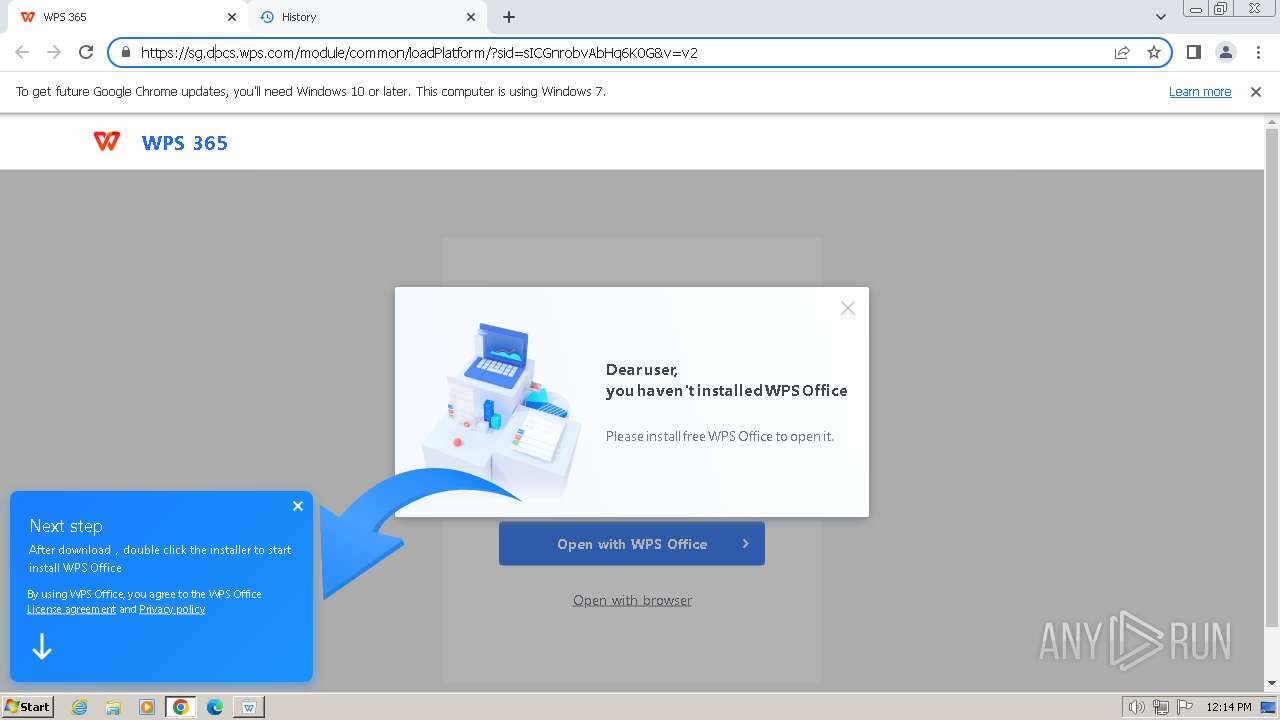
Task: Click the page vertical scrollbar
Action: (1272, 380)
